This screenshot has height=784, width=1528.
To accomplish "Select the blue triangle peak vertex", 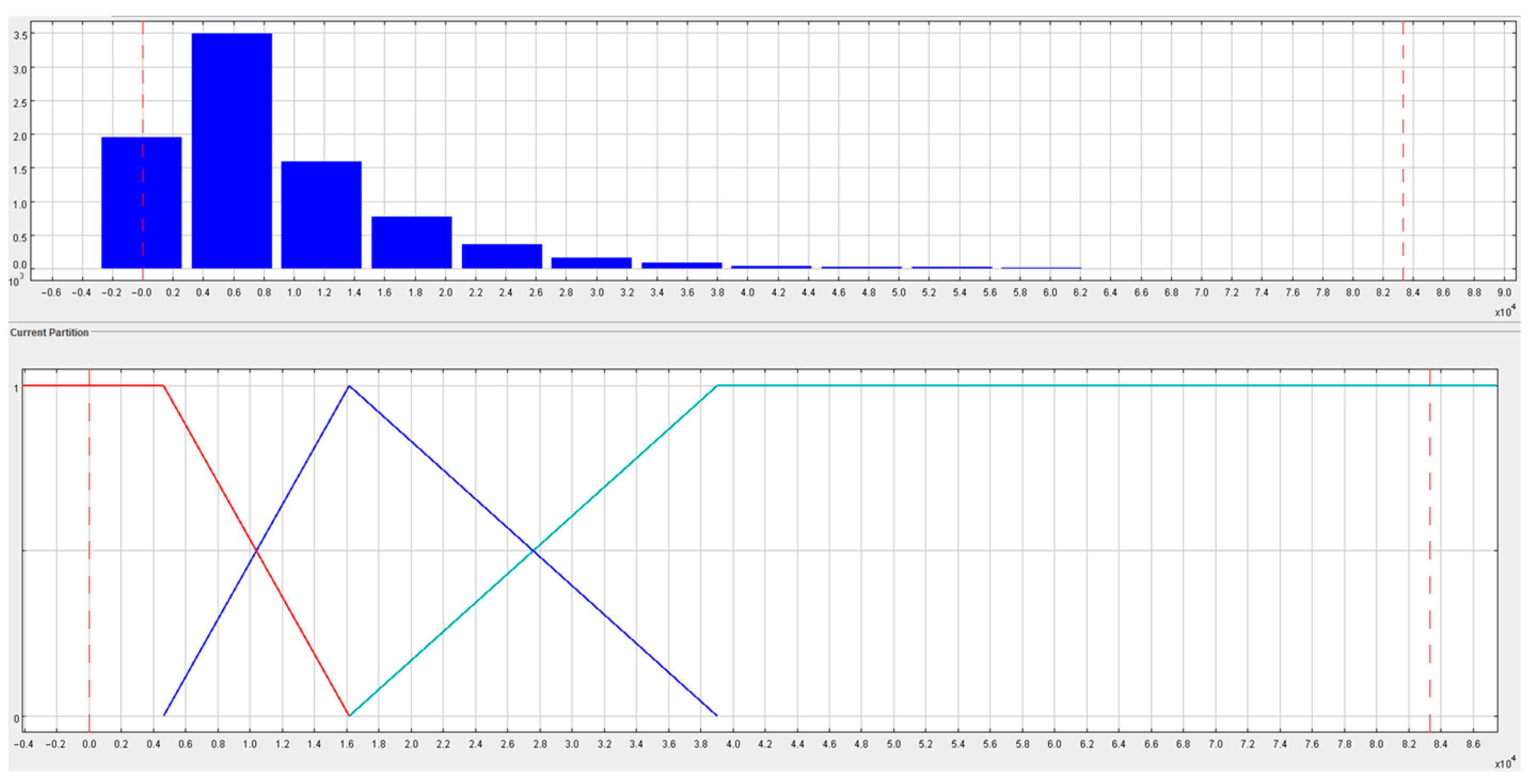I will coord(349,386).
